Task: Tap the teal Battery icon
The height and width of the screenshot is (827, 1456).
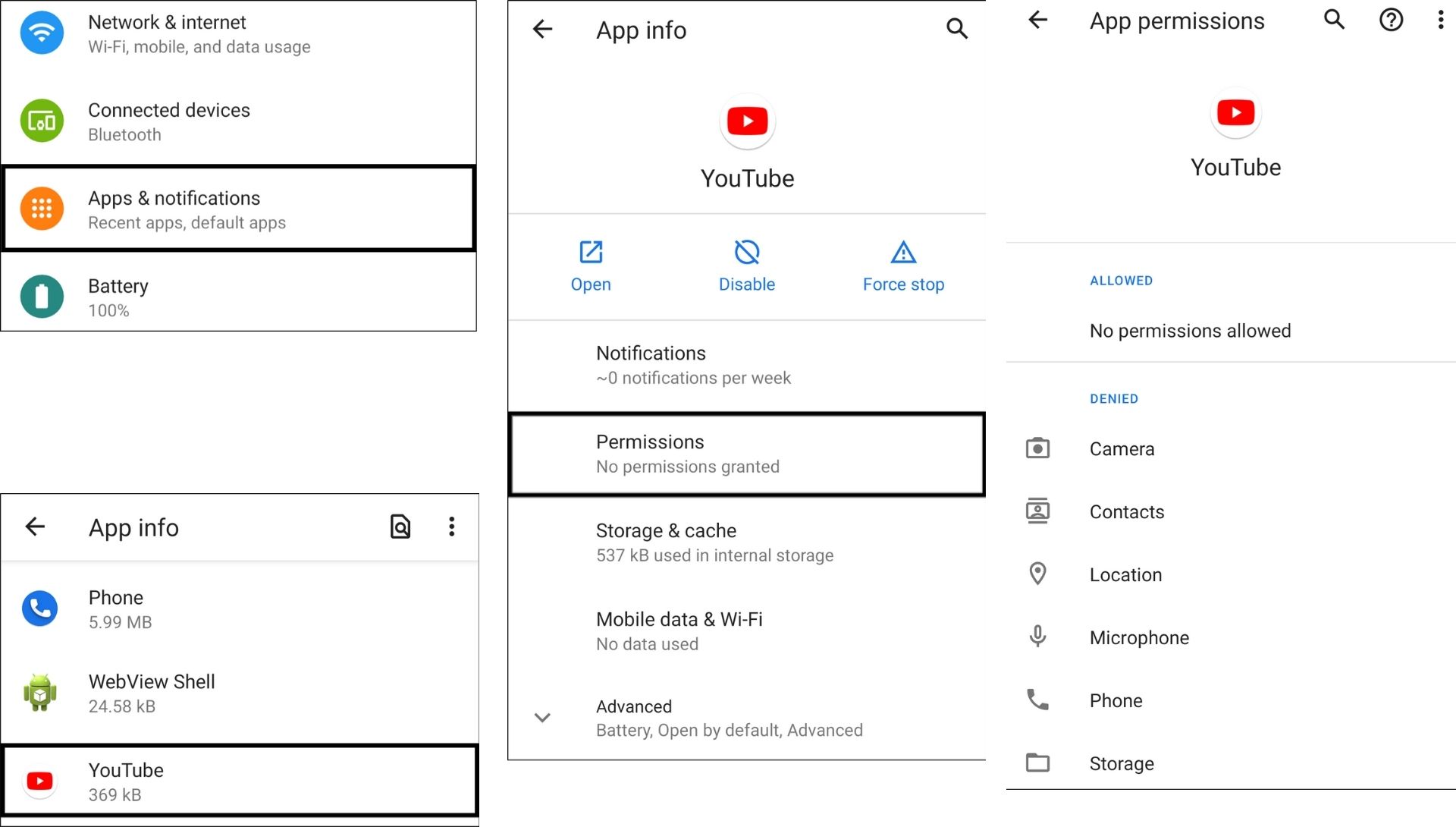Action: tap(42, 297)
